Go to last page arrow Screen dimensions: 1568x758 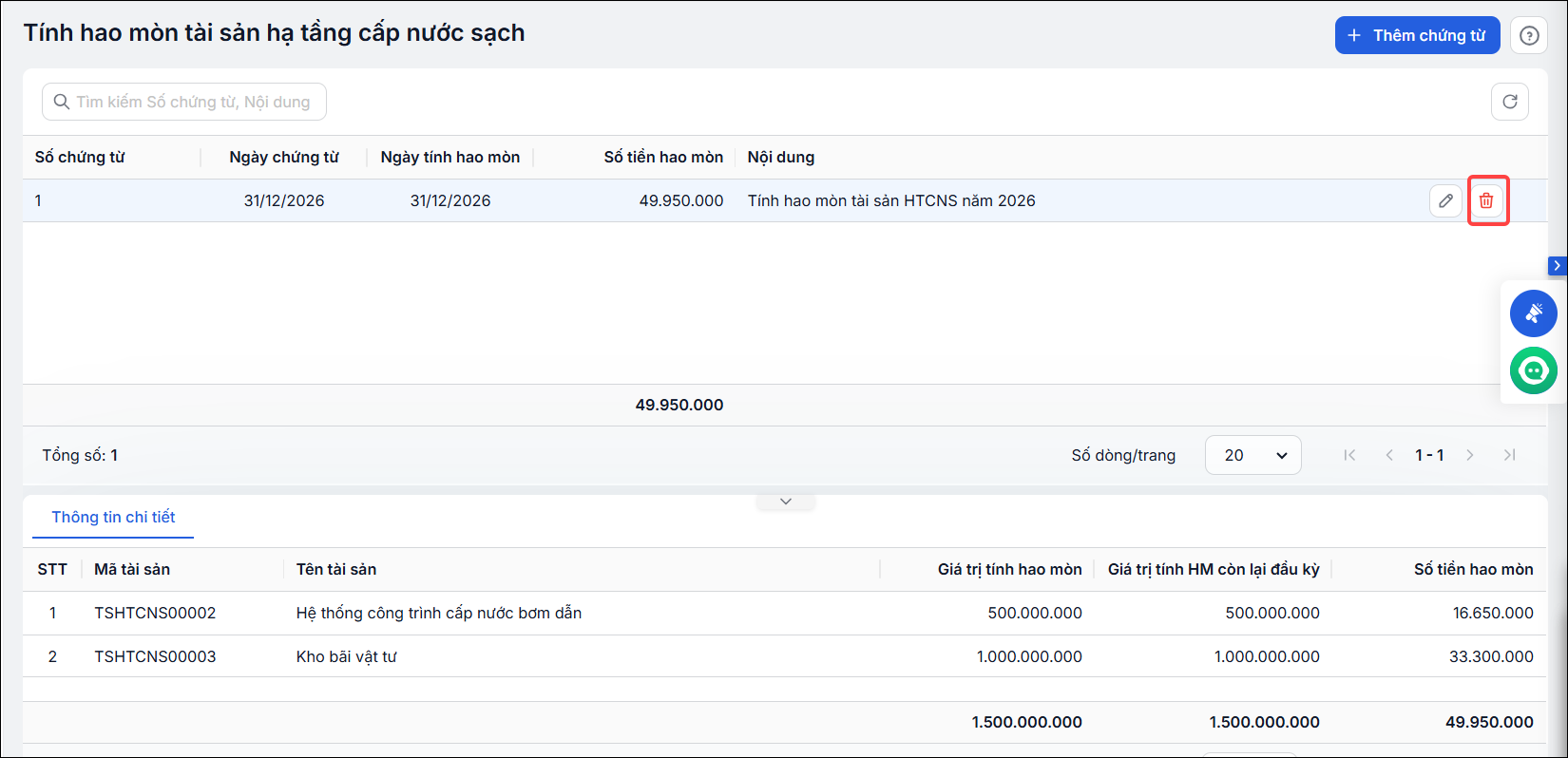(1509, 455)
